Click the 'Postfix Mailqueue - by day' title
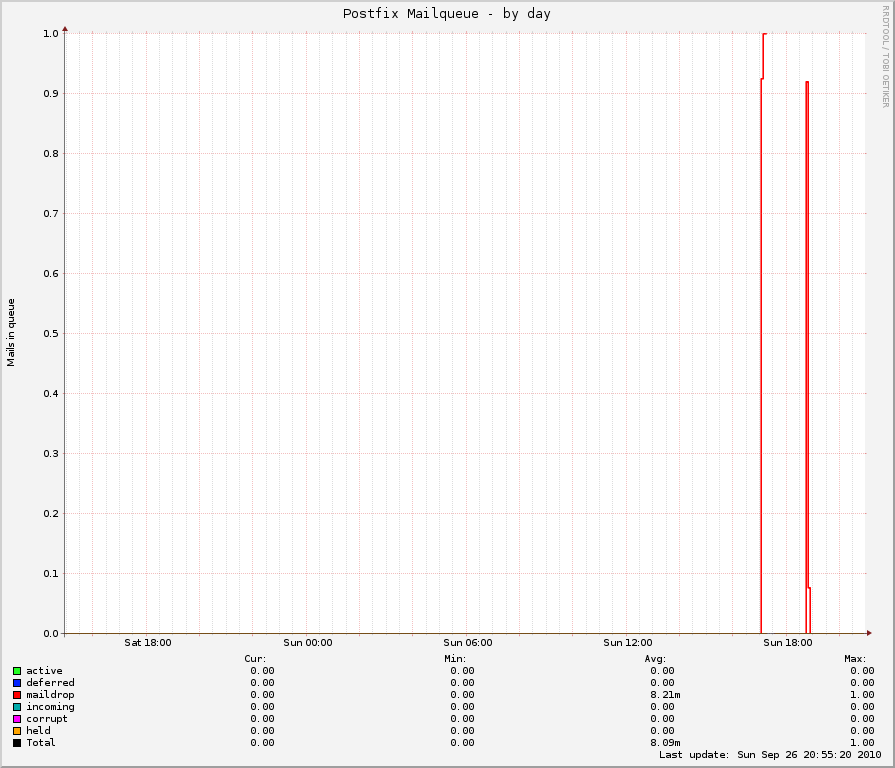The image size is (895, 768). coord(446,14)
